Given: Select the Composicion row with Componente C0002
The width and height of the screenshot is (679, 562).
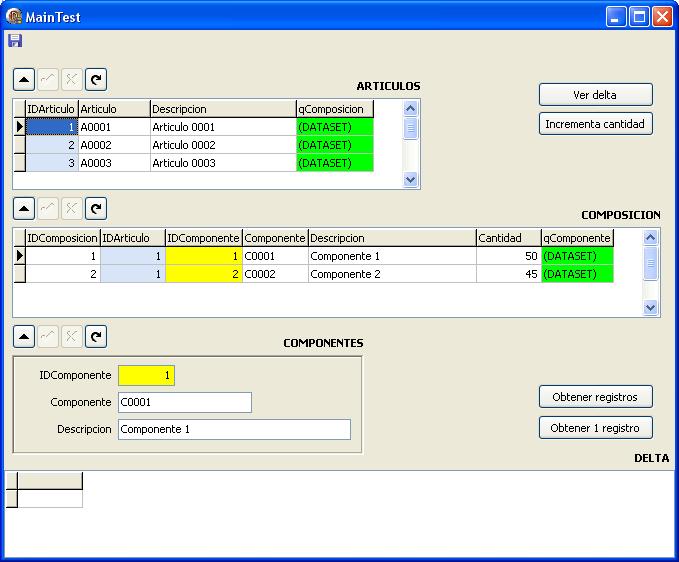Looking at the screenshot, I should pos(275,274).
